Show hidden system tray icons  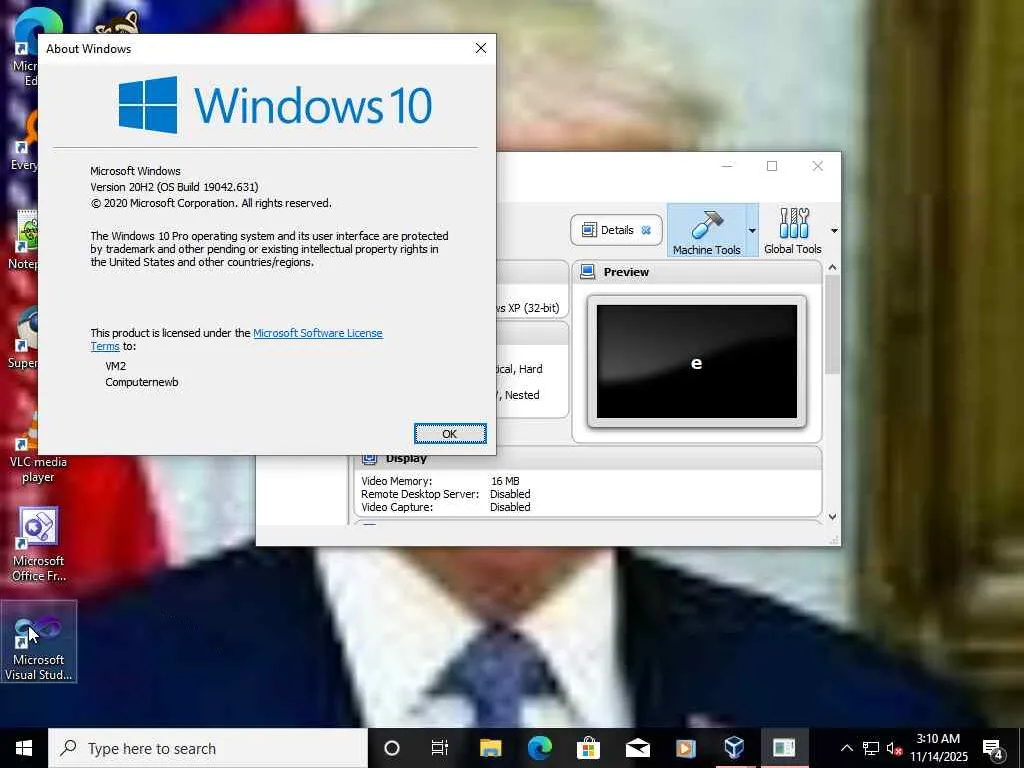[846, 748]
